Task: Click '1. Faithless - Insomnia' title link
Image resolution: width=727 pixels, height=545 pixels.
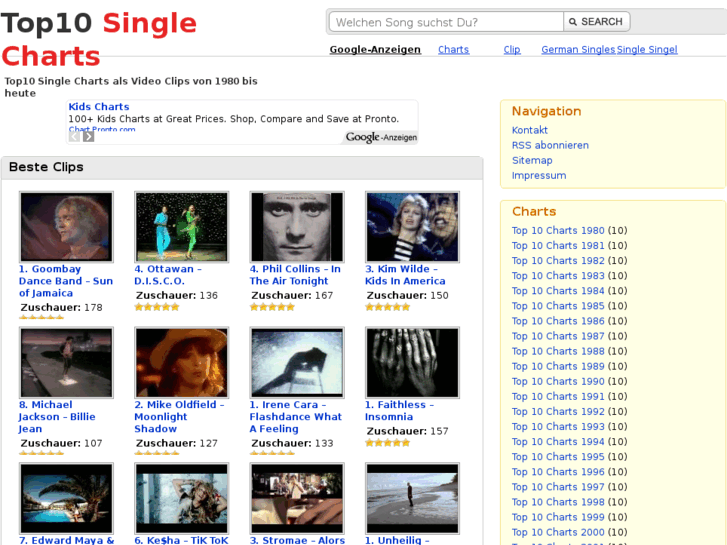Action: tap(400, 410)
